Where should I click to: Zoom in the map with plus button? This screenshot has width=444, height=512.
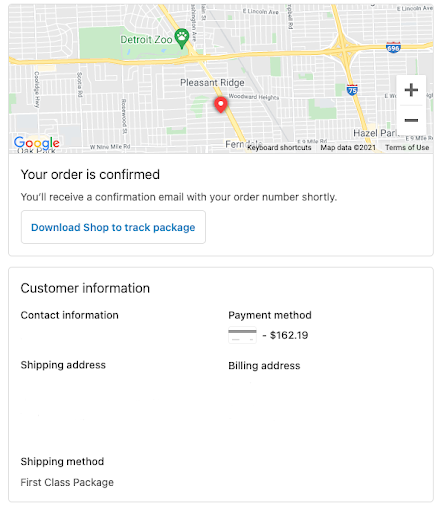tap(411, 90)
